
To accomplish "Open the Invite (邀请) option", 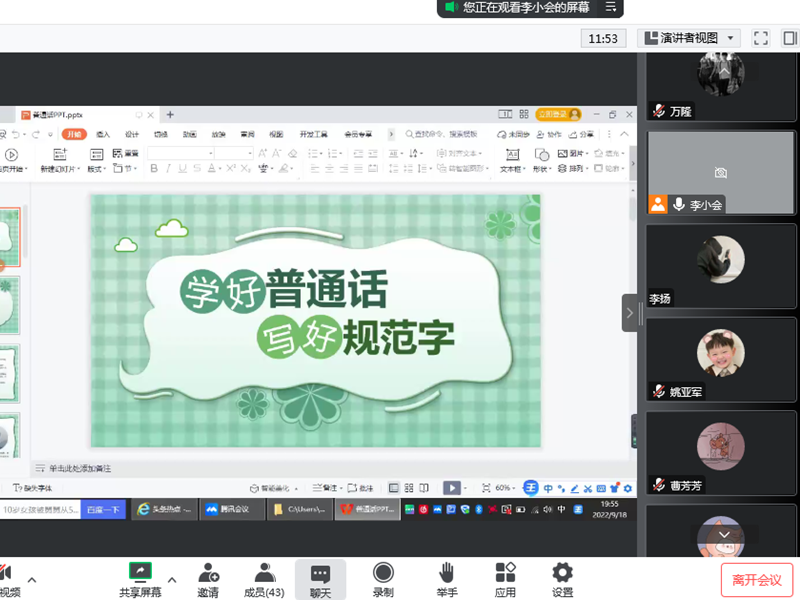I will pyautogui.click(x=208, y=579).
